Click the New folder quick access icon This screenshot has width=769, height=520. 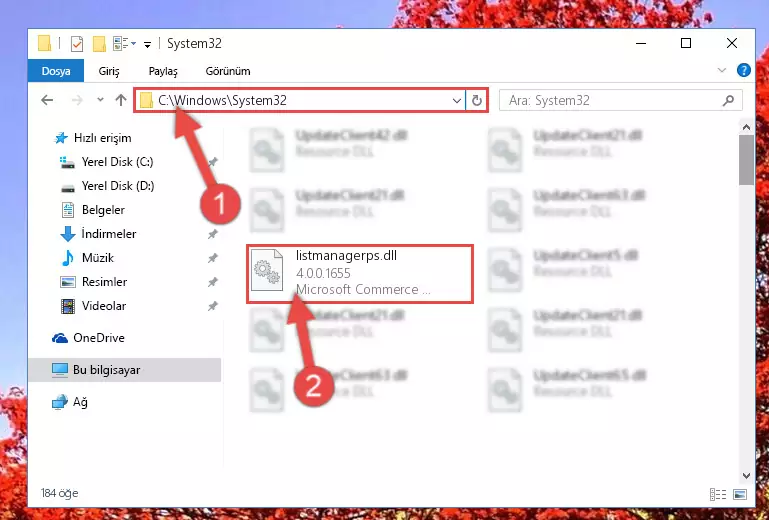click(x=99, y=44)
